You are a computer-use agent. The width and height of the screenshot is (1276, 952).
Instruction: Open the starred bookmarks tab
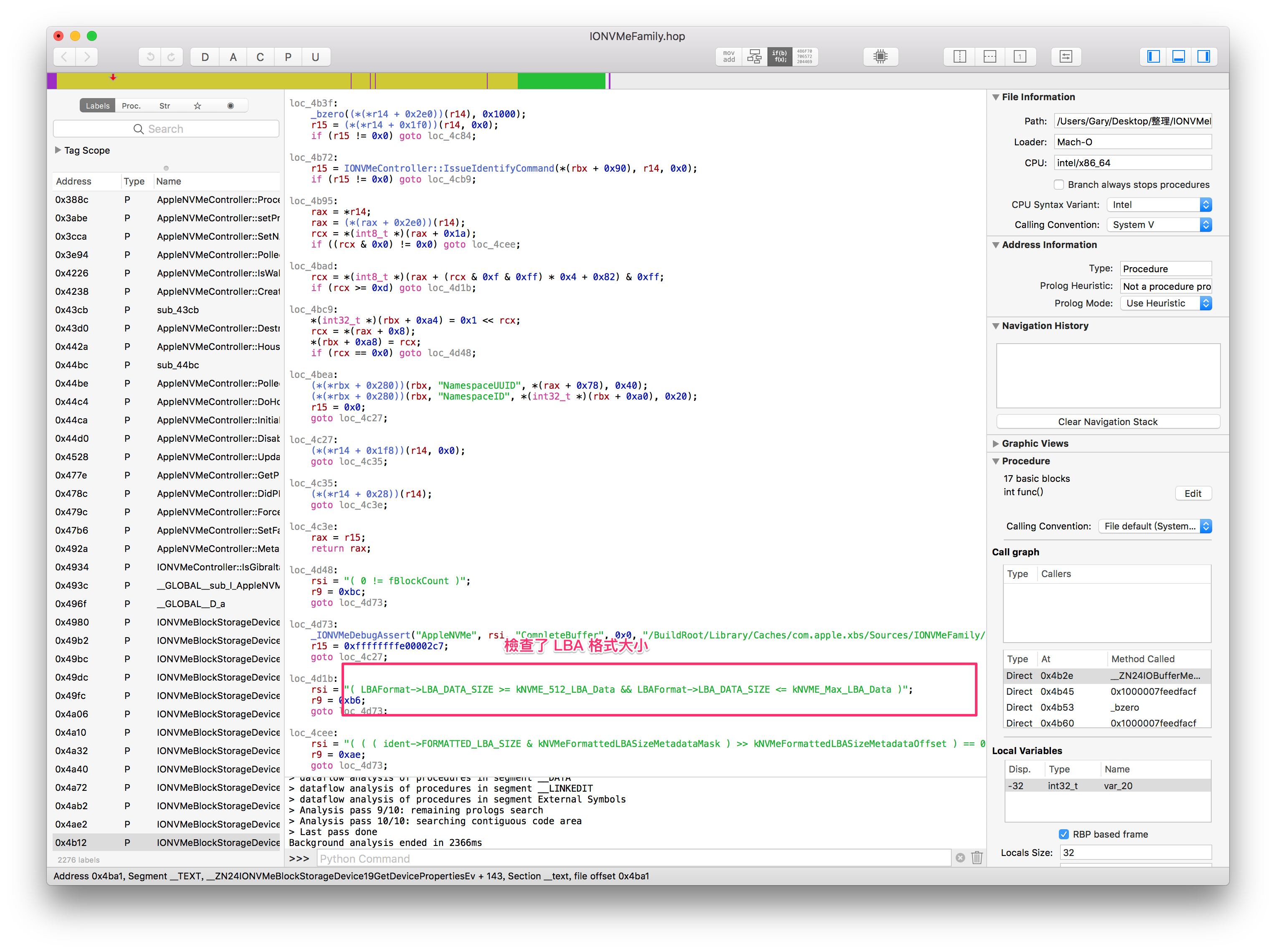(197, 106)
